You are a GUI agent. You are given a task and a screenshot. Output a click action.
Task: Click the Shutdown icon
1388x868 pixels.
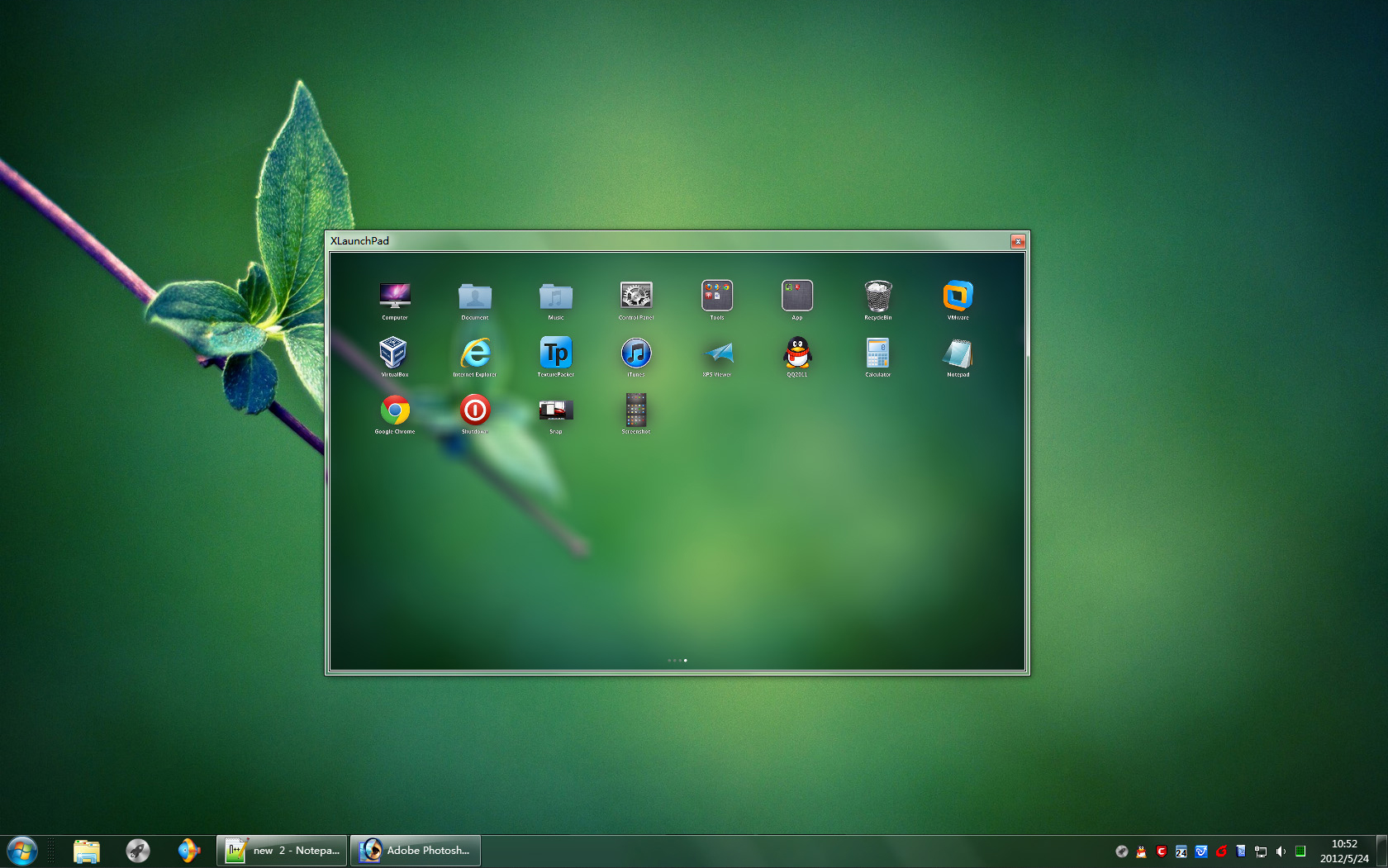coord(475,410)
